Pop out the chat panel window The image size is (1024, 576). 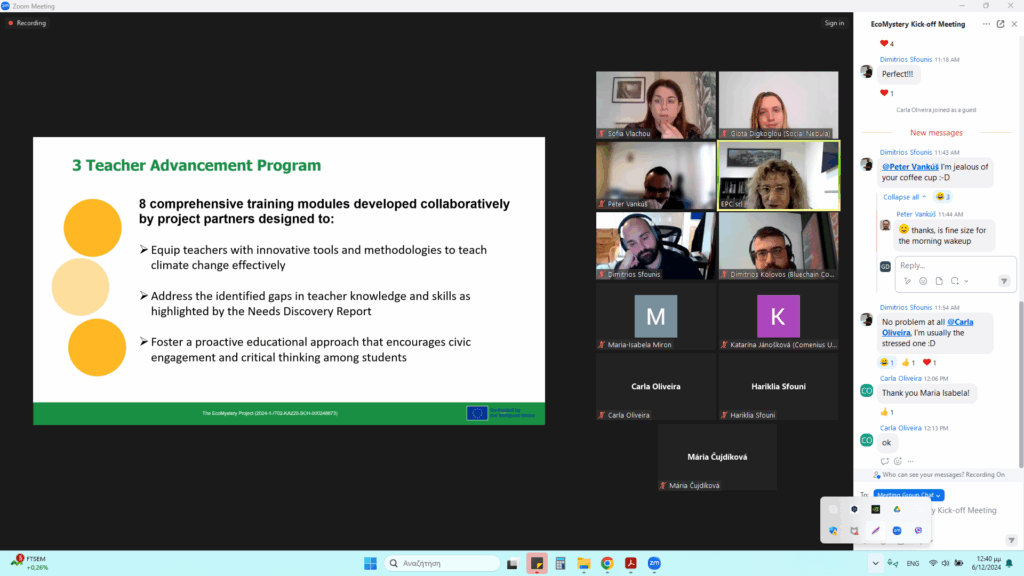pyautogui.click(x=999, y=24)
